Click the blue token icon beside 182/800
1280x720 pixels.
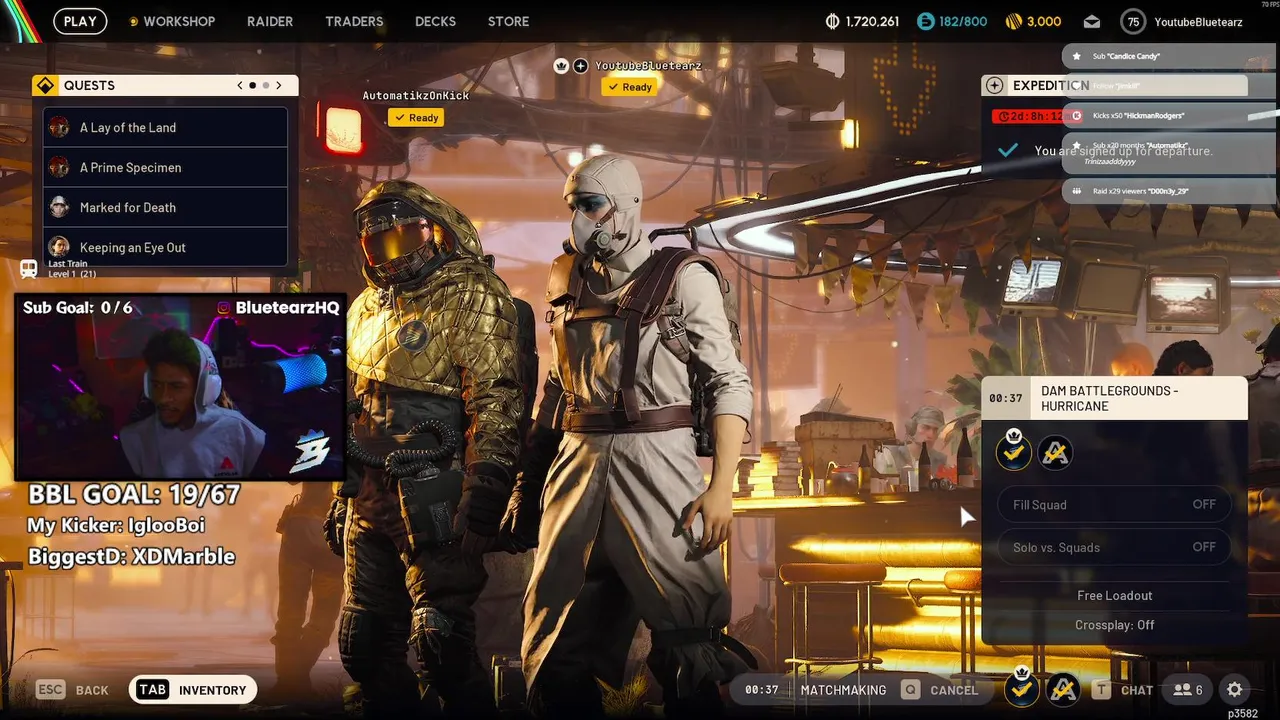coord(926,21)
